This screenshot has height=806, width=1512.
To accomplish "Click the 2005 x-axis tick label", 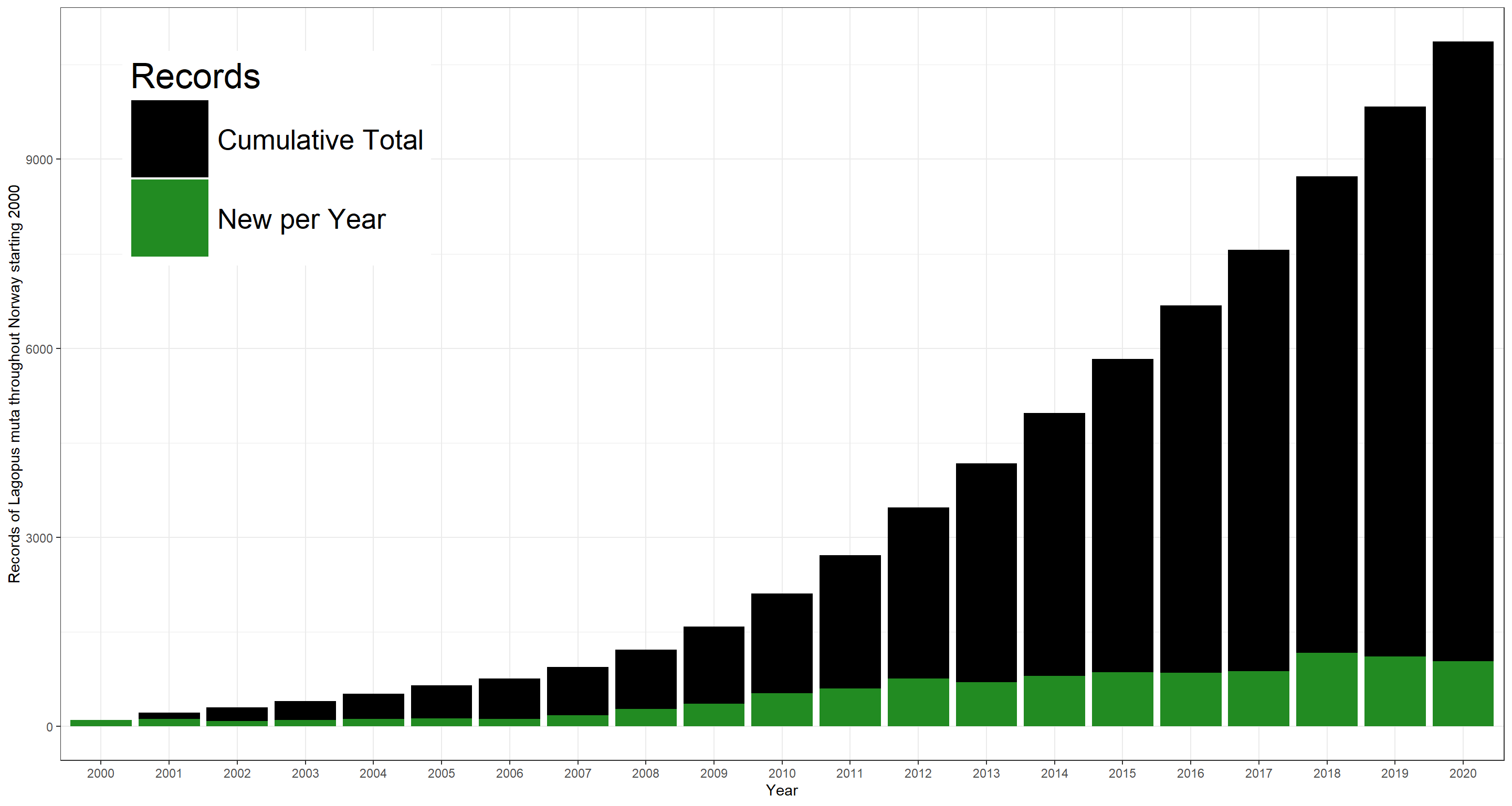I will (x=441, y=773).
